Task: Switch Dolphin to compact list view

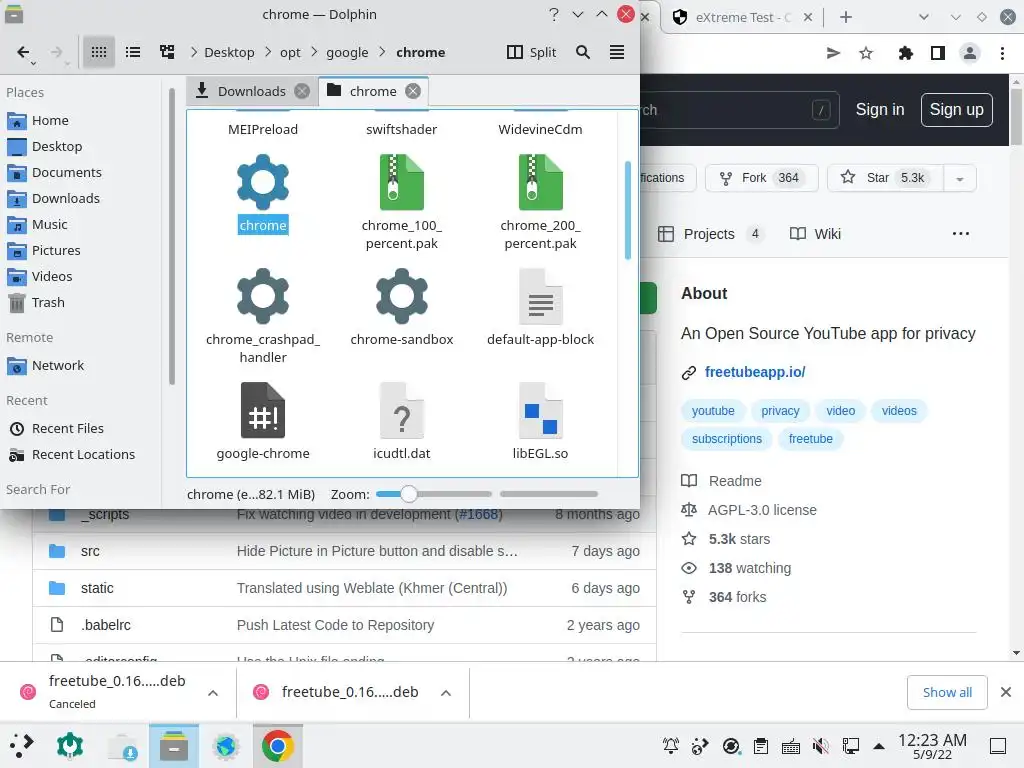Action: point(133,52)
